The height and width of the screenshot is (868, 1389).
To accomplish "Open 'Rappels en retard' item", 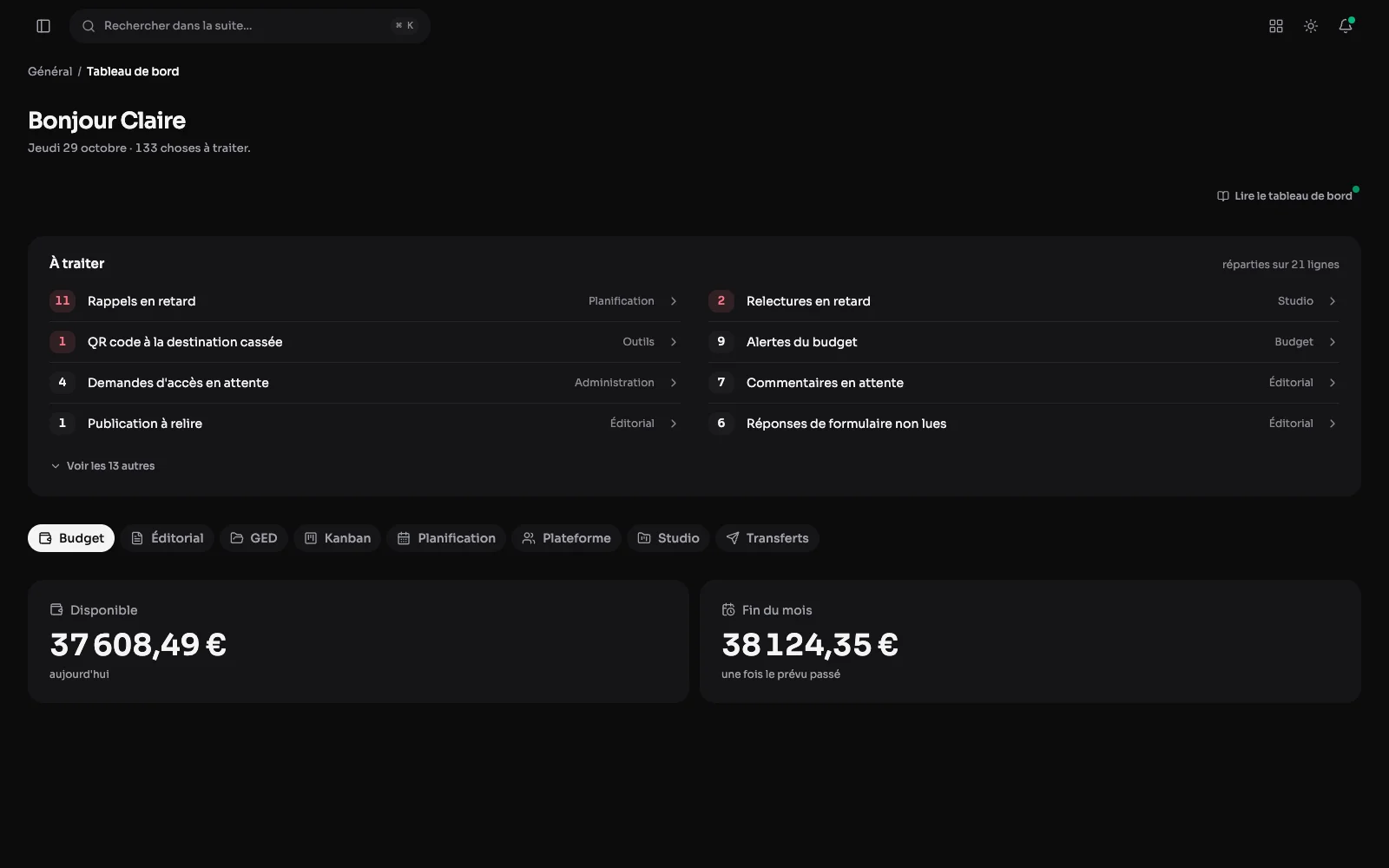I will pyautogui.click(x=365, y=301).
